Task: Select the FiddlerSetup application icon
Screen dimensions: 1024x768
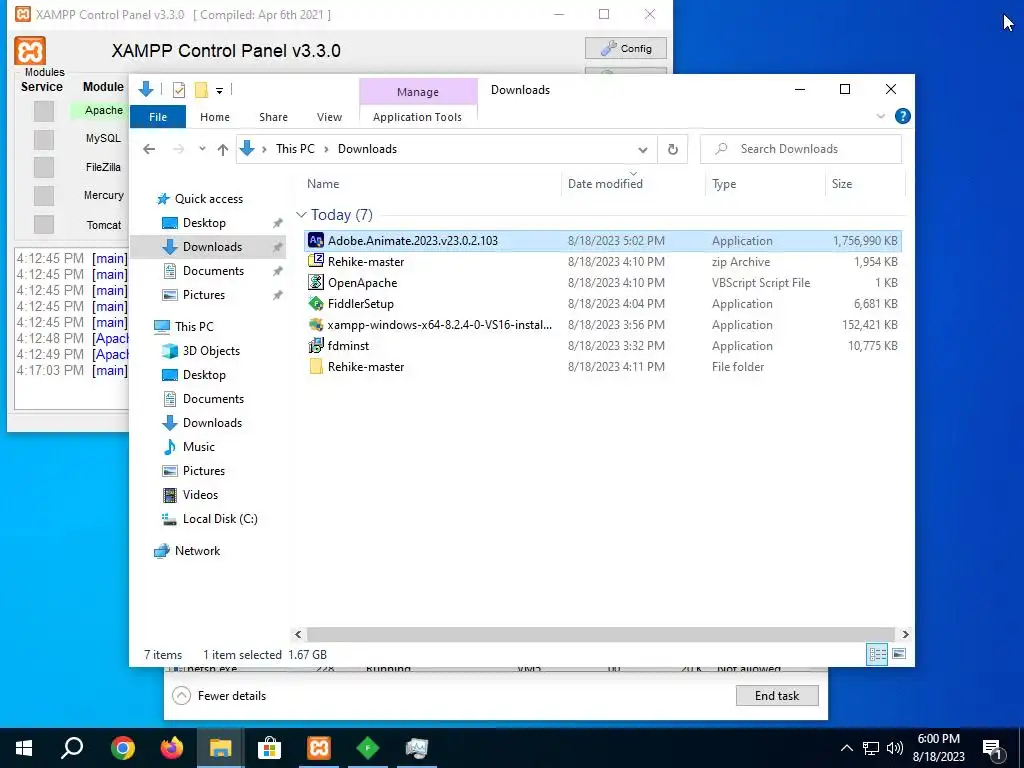Action: click(316, 303)
